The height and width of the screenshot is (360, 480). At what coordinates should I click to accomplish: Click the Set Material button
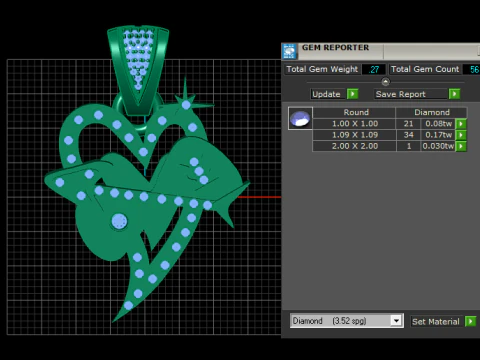pos(436,321)
